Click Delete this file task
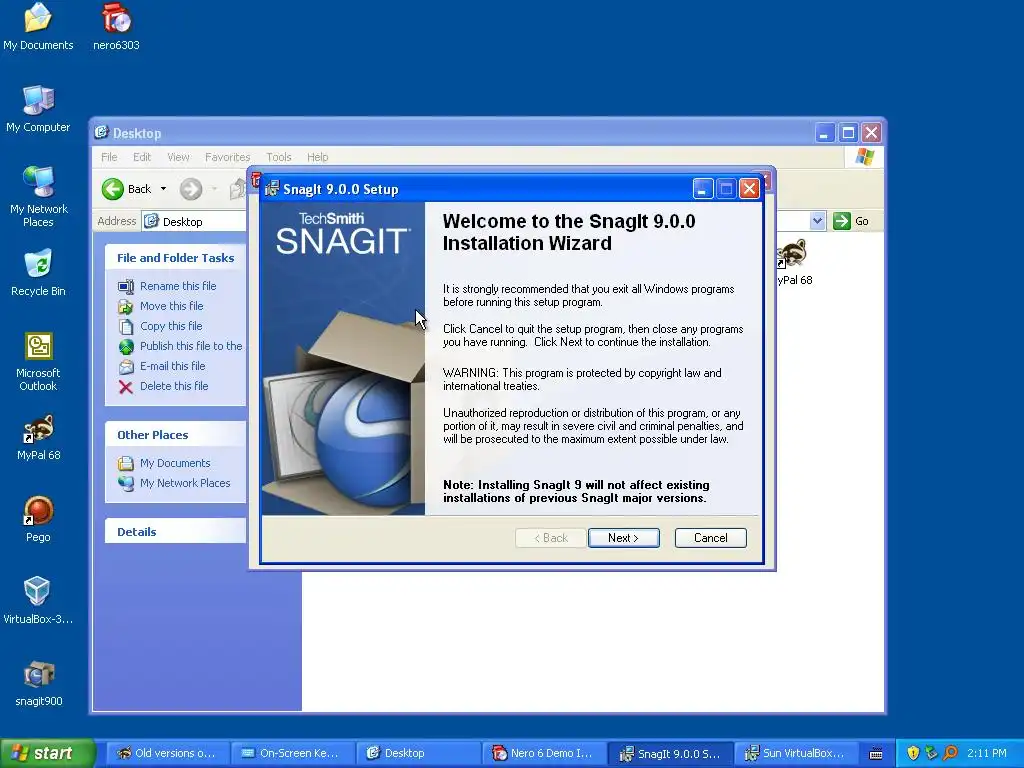 (x=174, y=387)
